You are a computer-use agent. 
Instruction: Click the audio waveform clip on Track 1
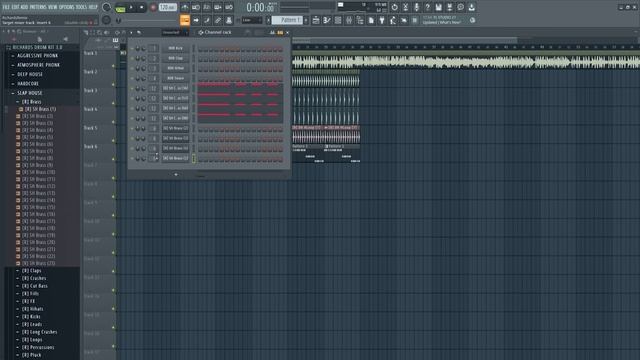466,62
